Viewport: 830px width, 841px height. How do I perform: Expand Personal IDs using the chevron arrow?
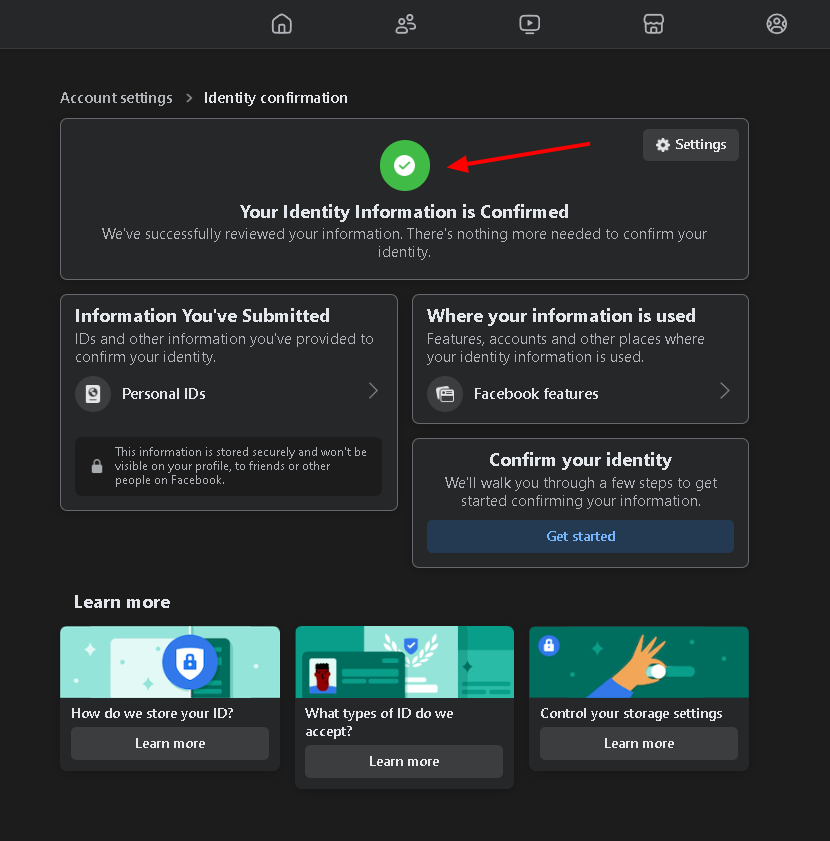[x=373, y=391]
